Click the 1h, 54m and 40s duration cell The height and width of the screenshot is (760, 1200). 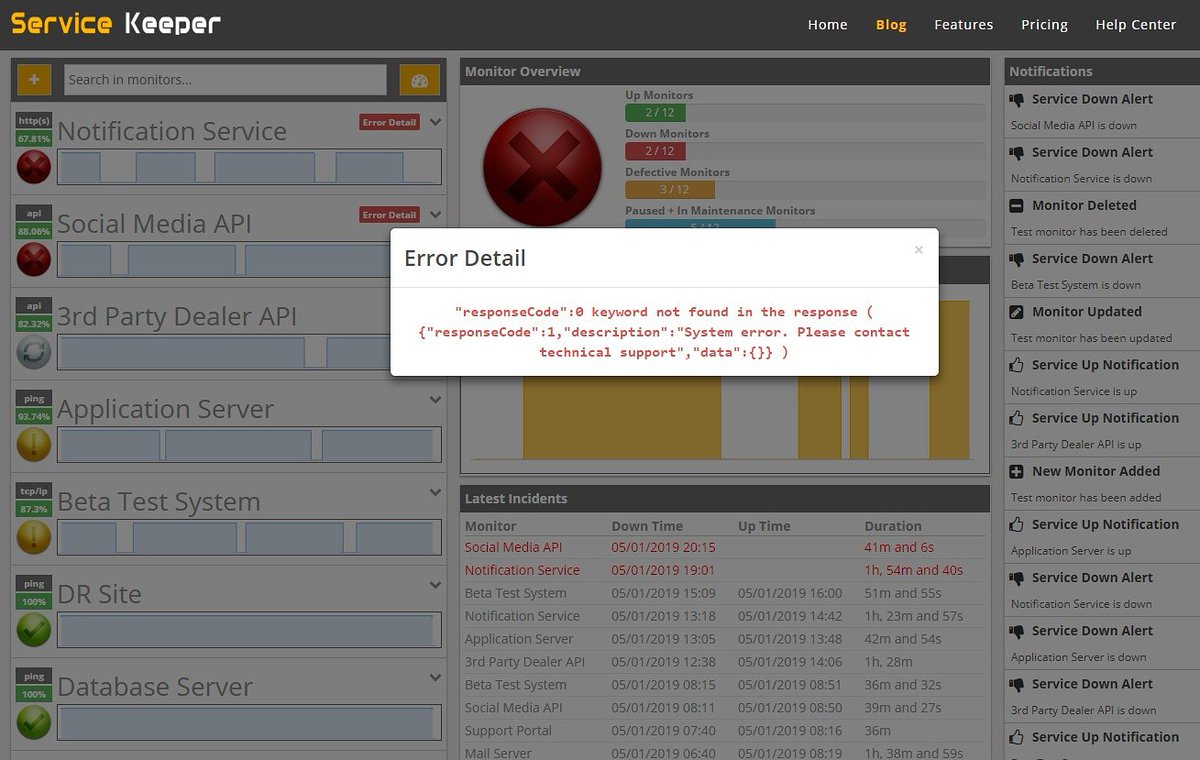point(914,570)
